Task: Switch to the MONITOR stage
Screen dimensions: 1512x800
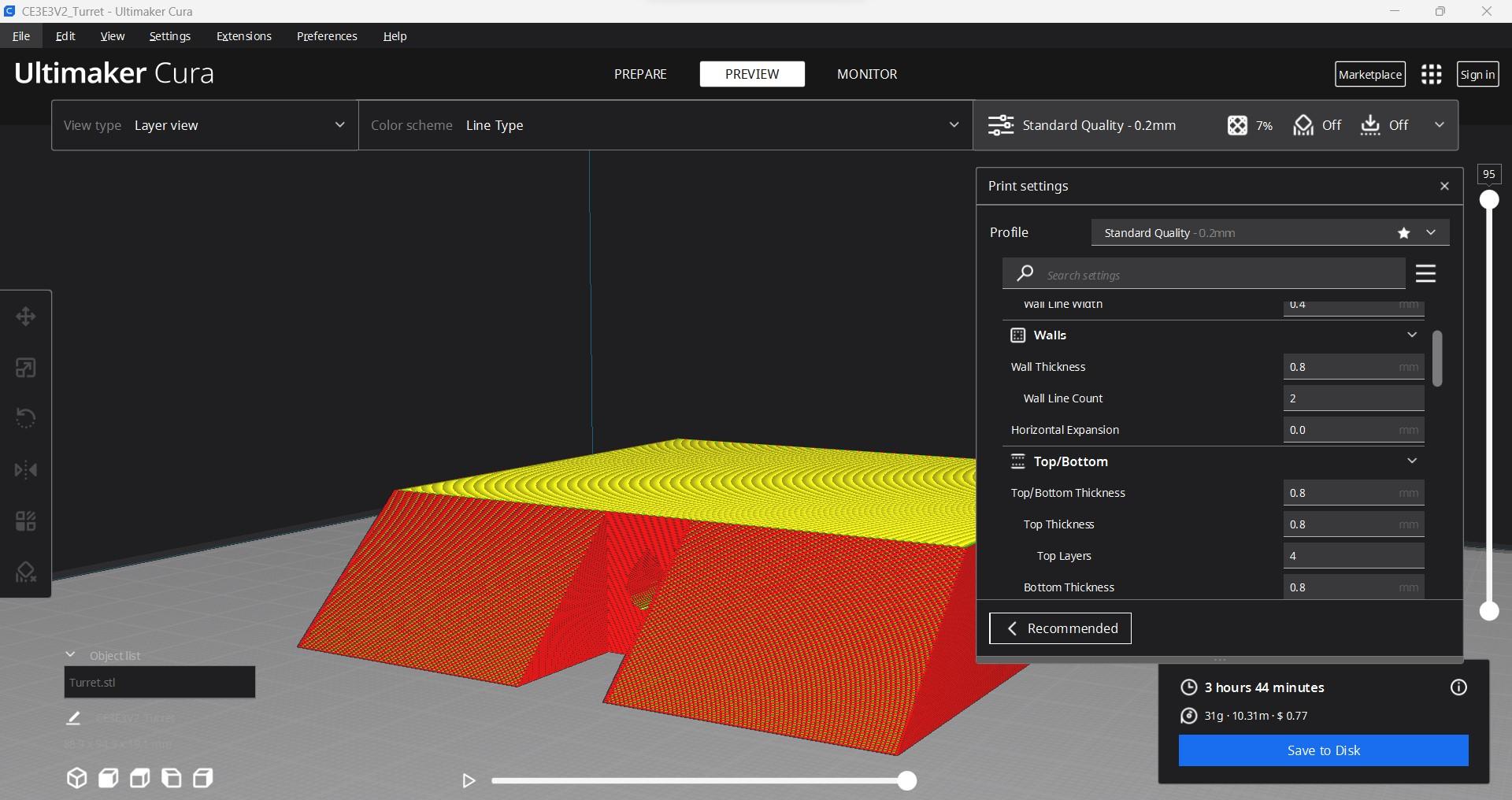Action: [x=867, y=74]
